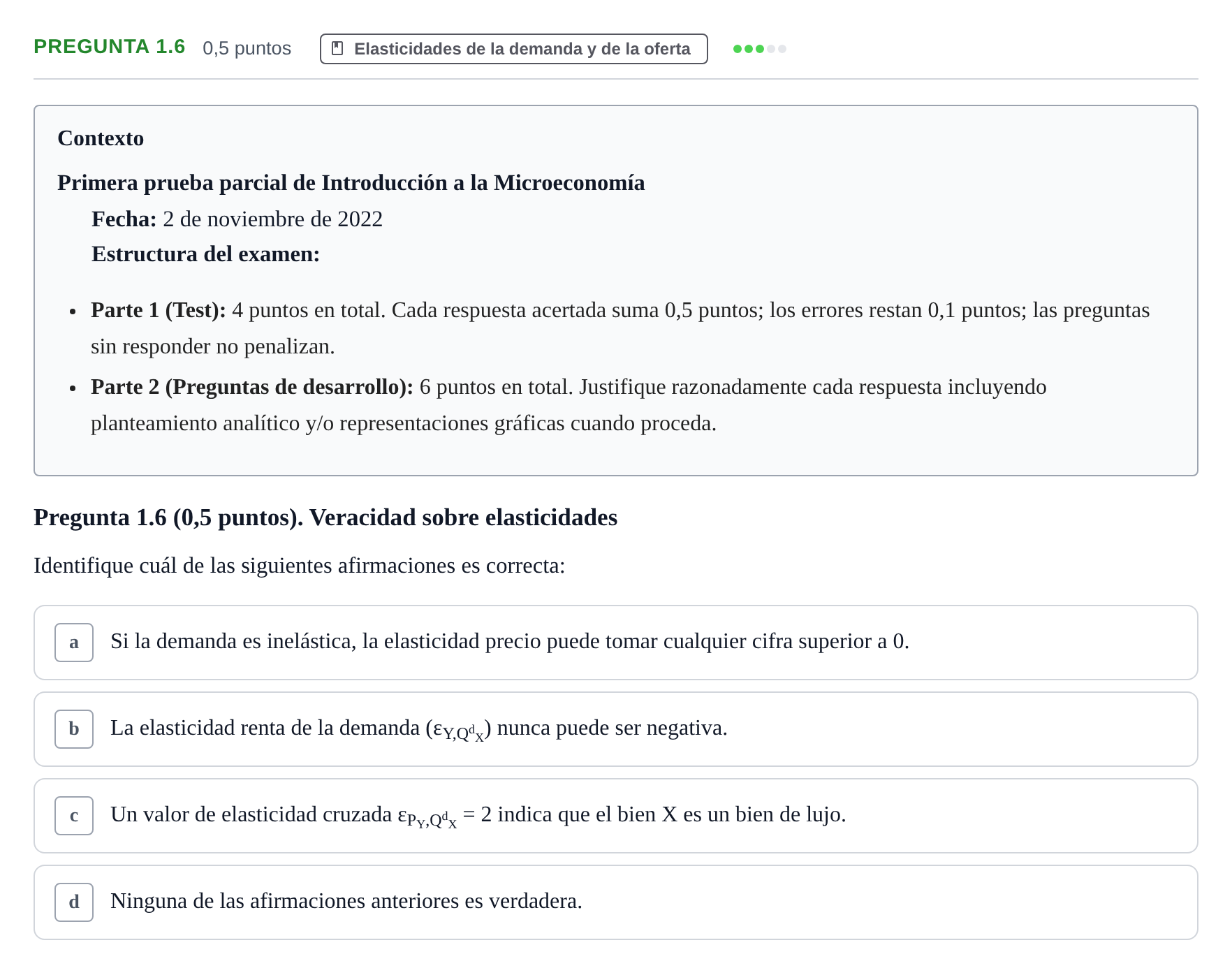
Task: Select answer option b letter box
Action: point(74,729)
